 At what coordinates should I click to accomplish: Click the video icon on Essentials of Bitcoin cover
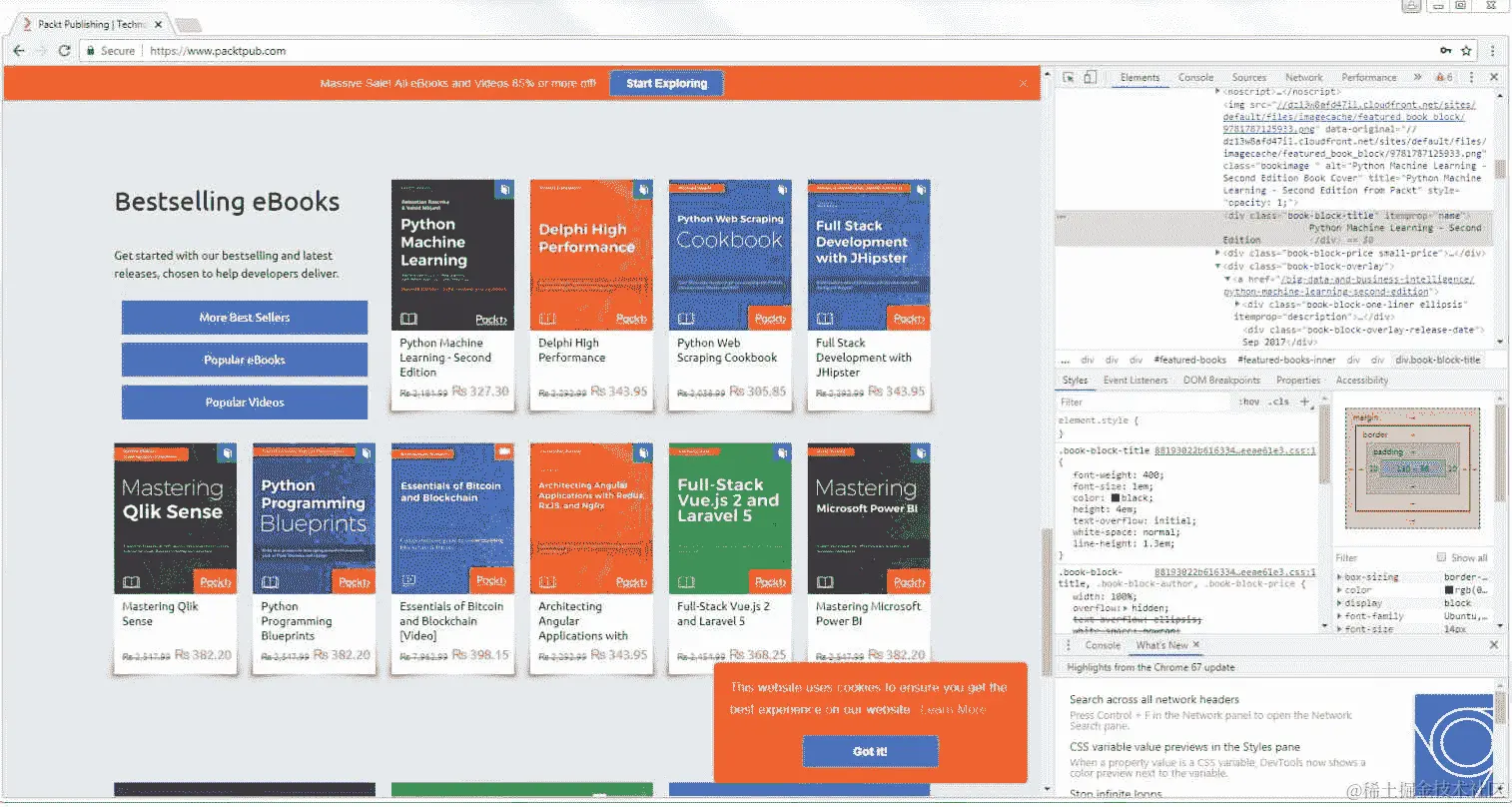(505, 452)
